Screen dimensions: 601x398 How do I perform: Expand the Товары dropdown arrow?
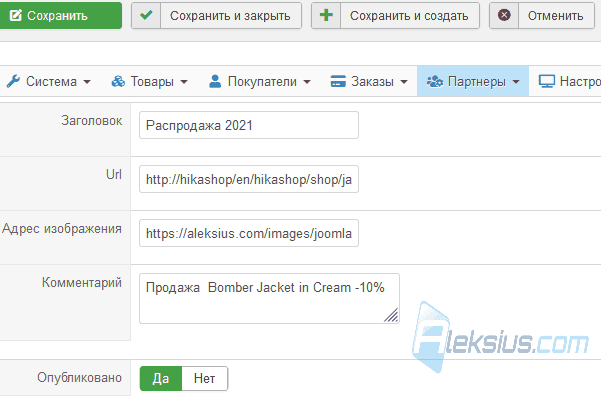tap(184, 82)
